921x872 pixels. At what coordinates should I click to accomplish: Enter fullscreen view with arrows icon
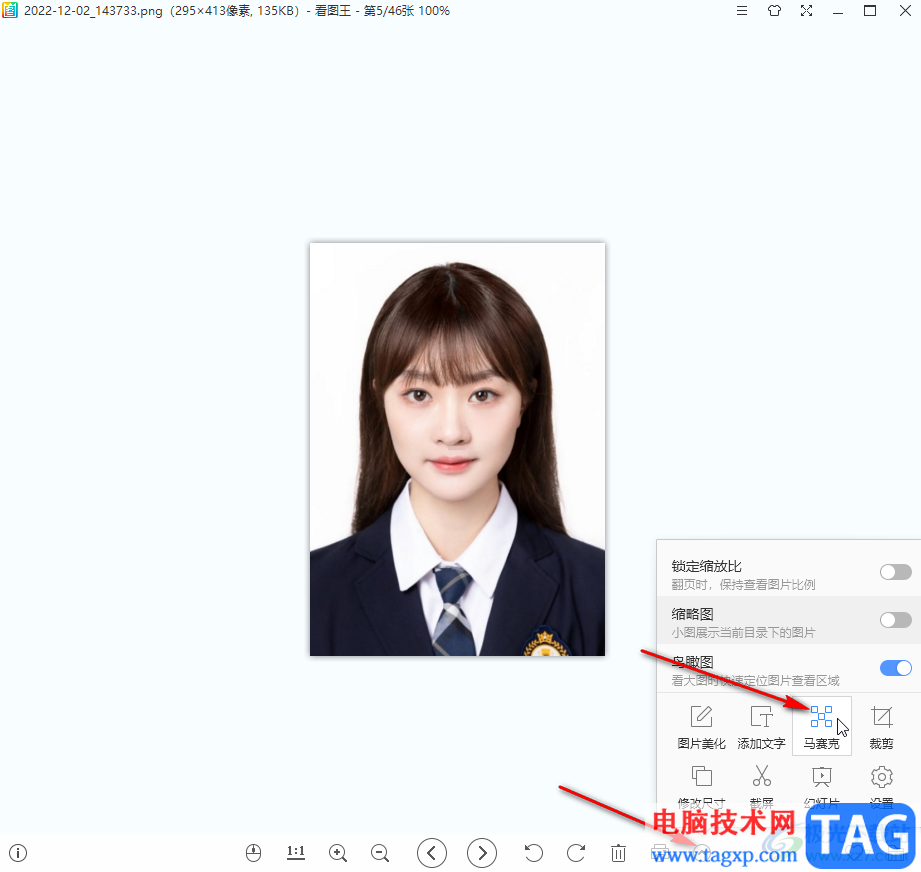[806, 11]
